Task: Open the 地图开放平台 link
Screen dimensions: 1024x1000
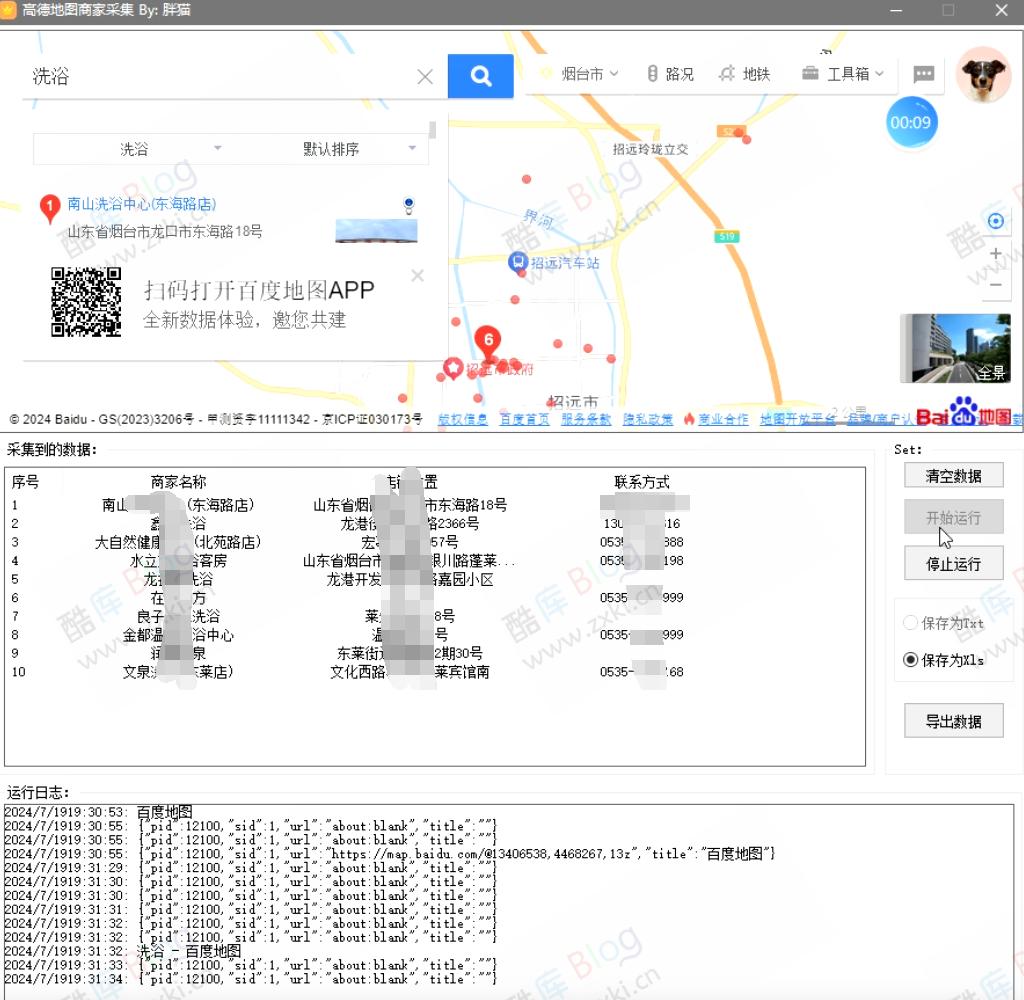Action: pos(797,419)
